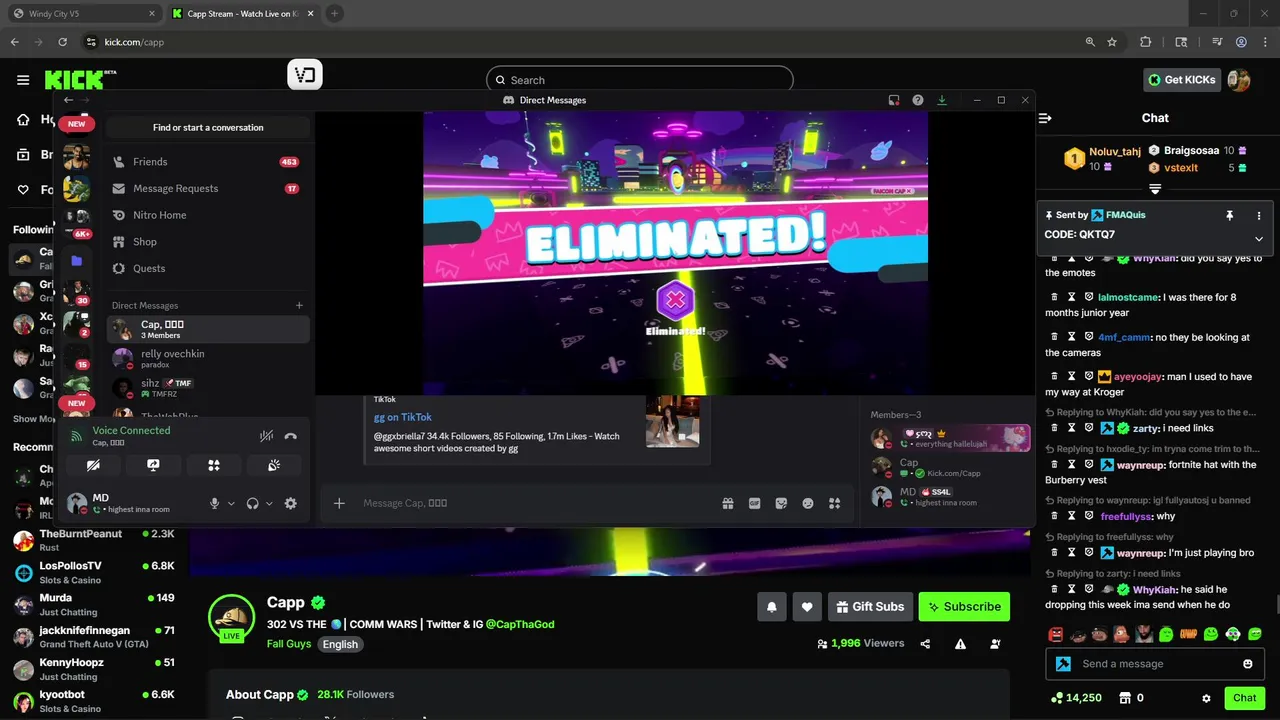The height and width of the screenshot is (720, 1280).
Task: Open the gg on TikTok link
Action: [403, 417]
